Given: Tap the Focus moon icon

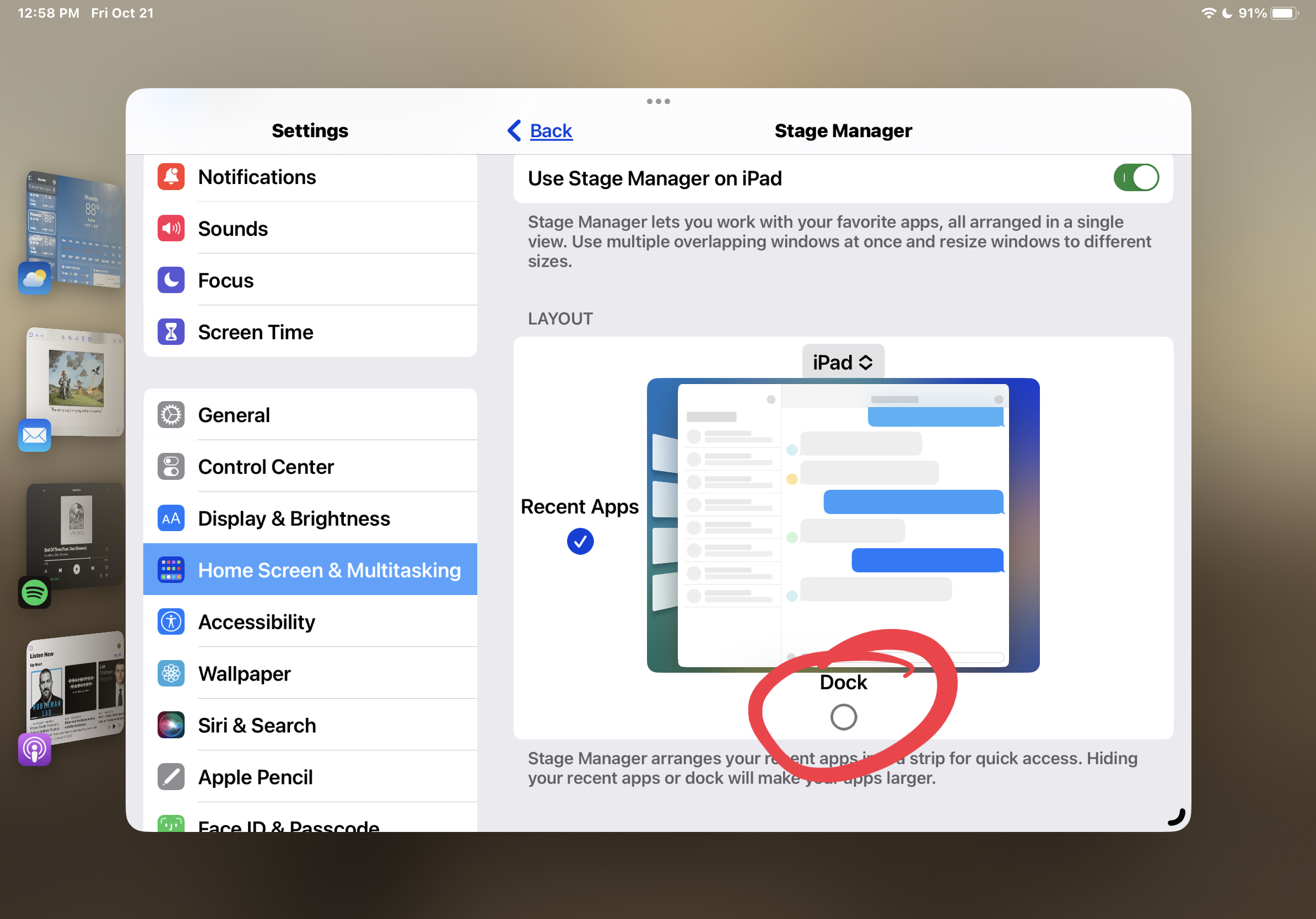Looking at the screenshot, I should click(x=171, y=279).
